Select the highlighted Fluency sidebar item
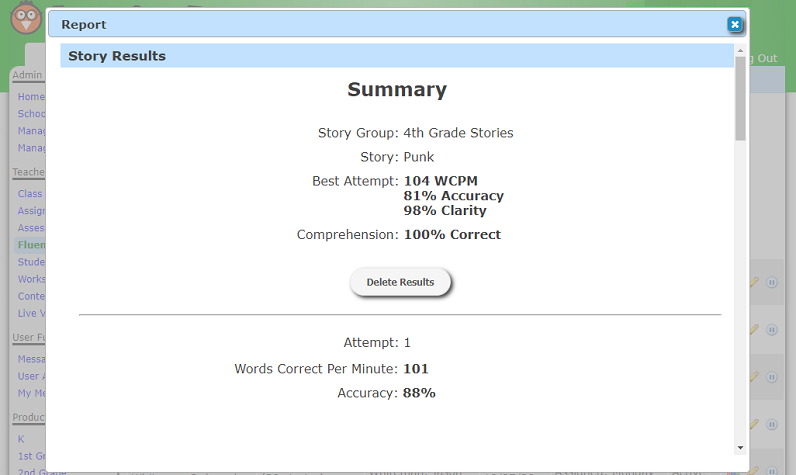 (31, 244)
